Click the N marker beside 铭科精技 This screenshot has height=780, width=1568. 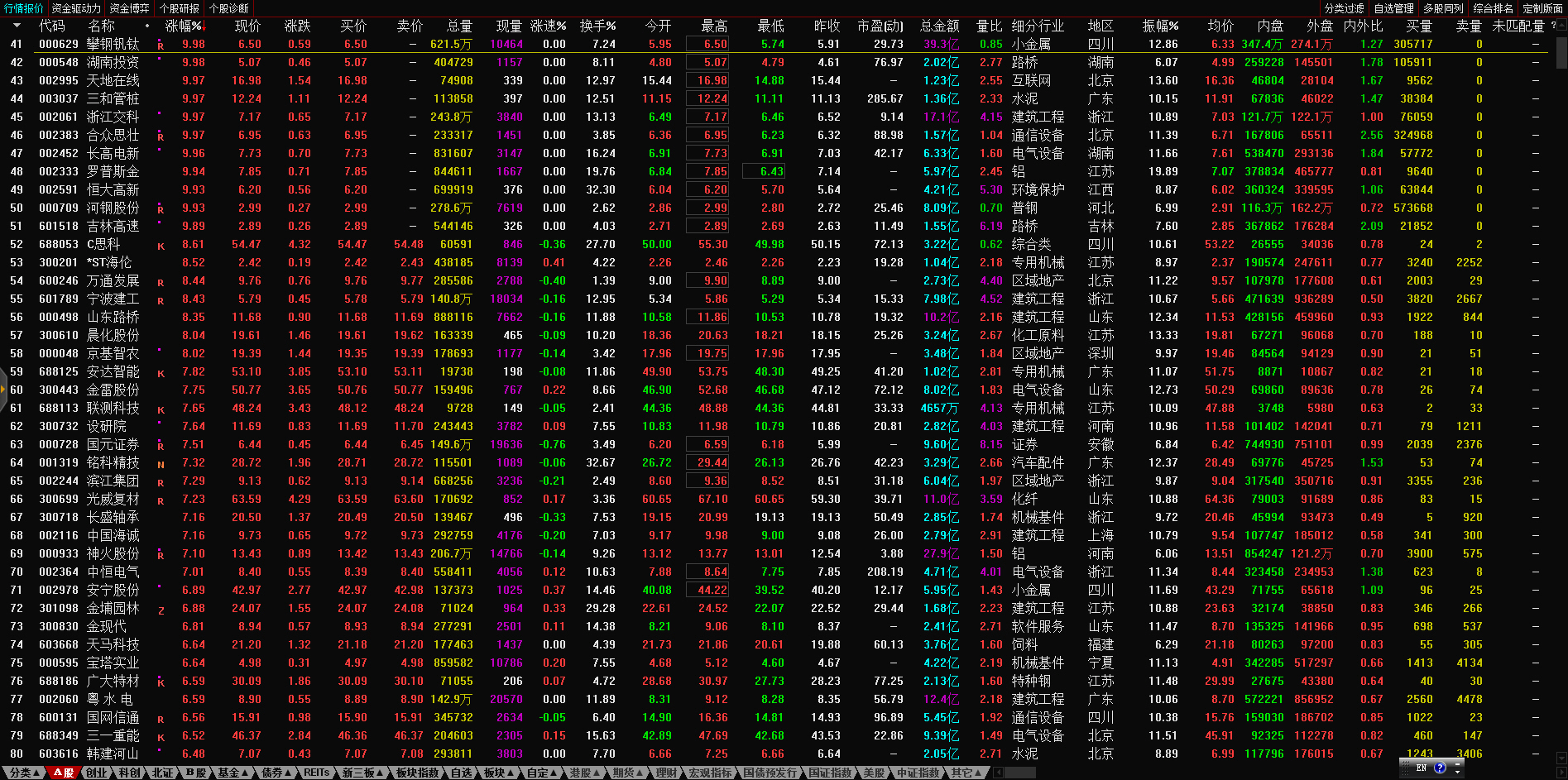point(161,464)
